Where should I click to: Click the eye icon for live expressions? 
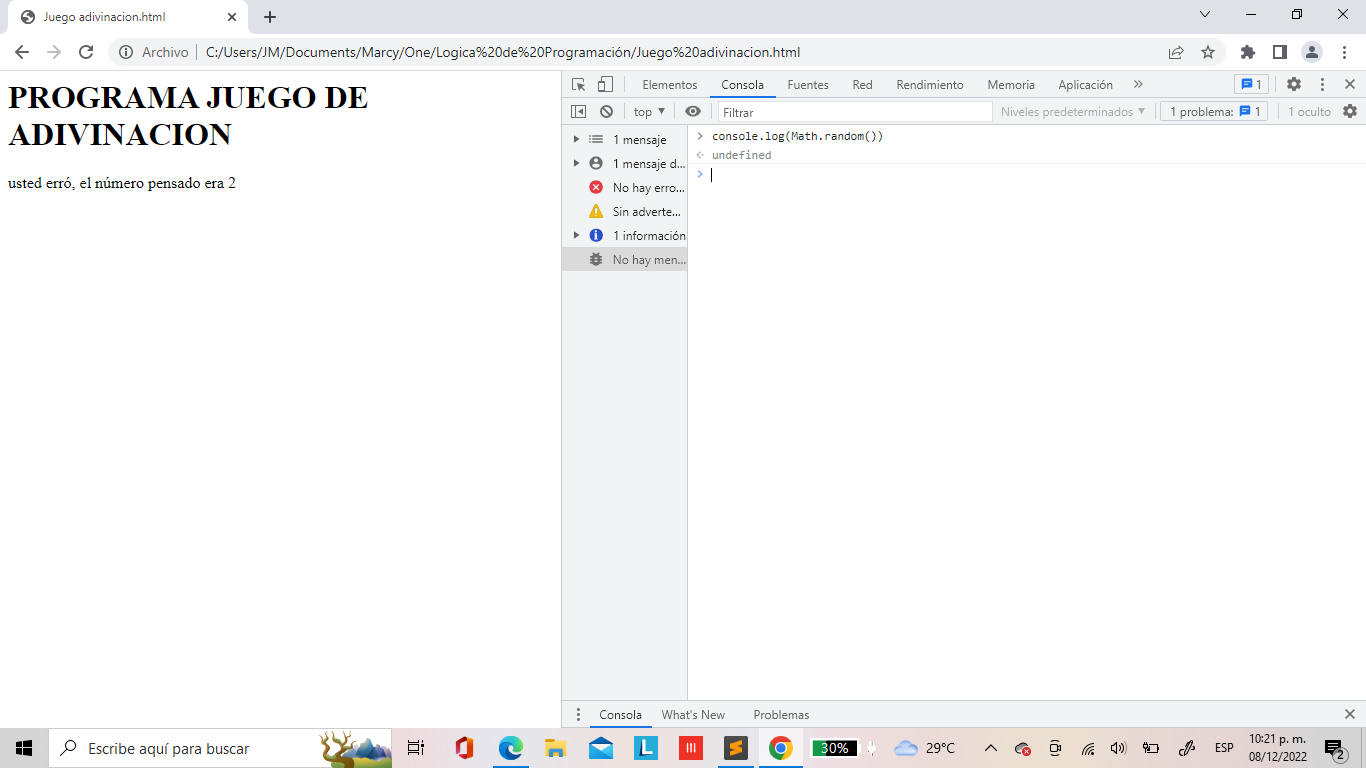click(x=692, y=112)
